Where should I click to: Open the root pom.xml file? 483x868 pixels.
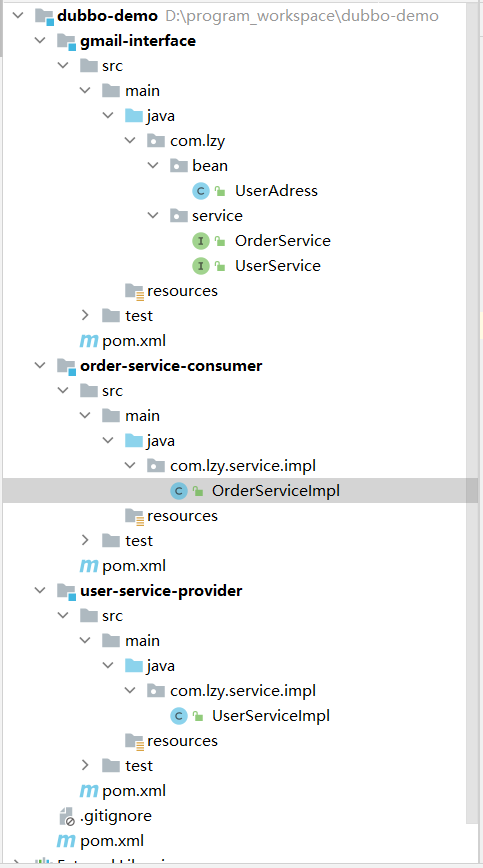point(112,841)
